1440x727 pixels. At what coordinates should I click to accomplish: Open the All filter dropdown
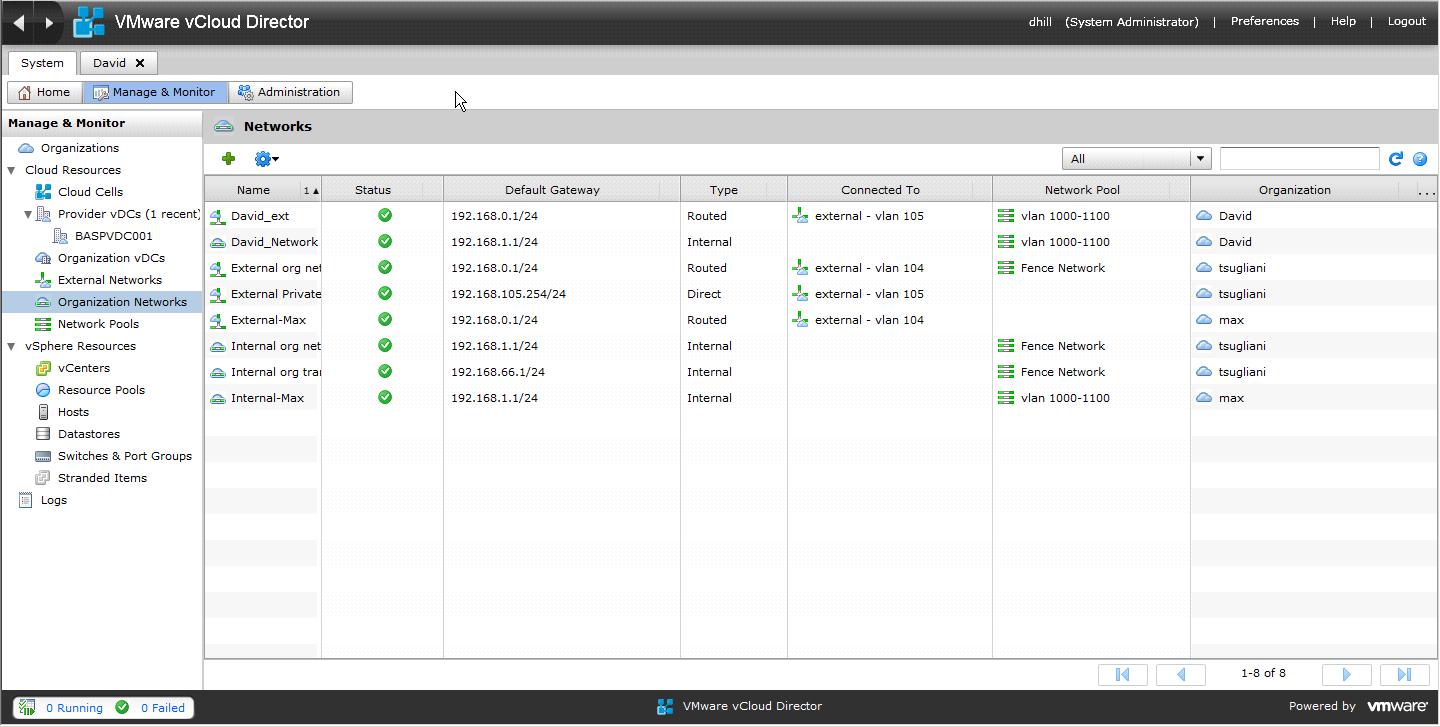pos(1136,158)
